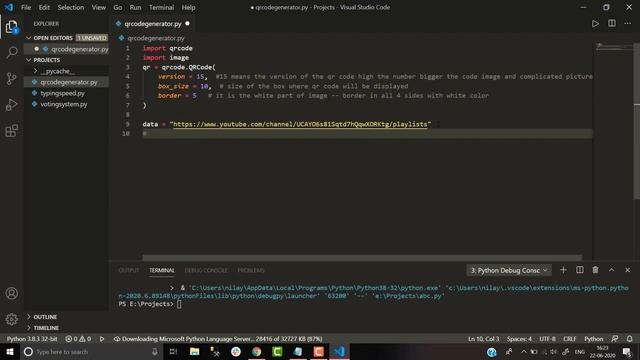Expand the __pycache__ folder

(36, 71)
